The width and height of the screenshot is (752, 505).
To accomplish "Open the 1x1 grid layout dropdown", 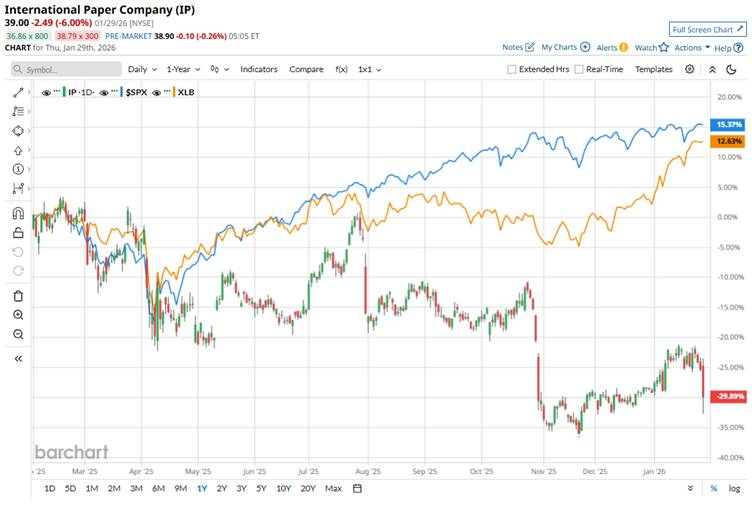I will point(370,69).
